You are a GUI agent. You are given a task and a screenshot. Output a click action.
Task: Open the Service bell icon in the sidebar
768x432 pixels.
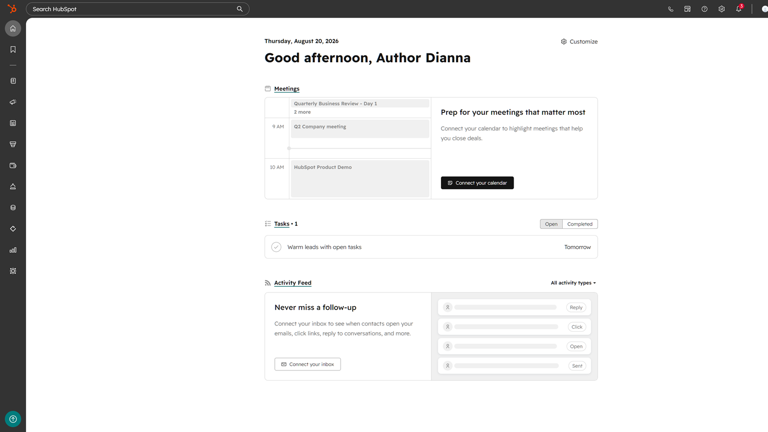(x=13, y=187)
